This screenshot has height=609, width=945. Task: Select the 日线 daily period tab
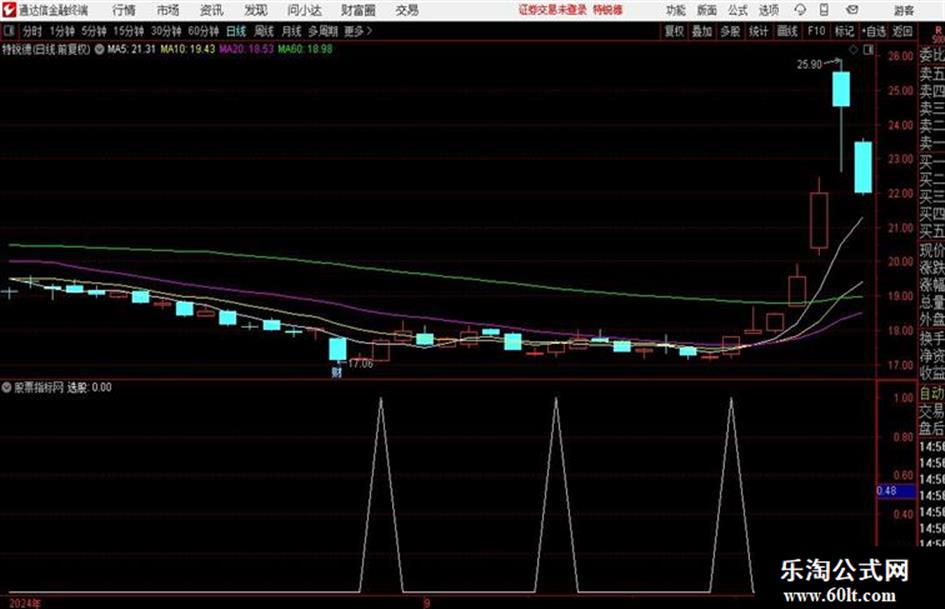click(236, 31)
